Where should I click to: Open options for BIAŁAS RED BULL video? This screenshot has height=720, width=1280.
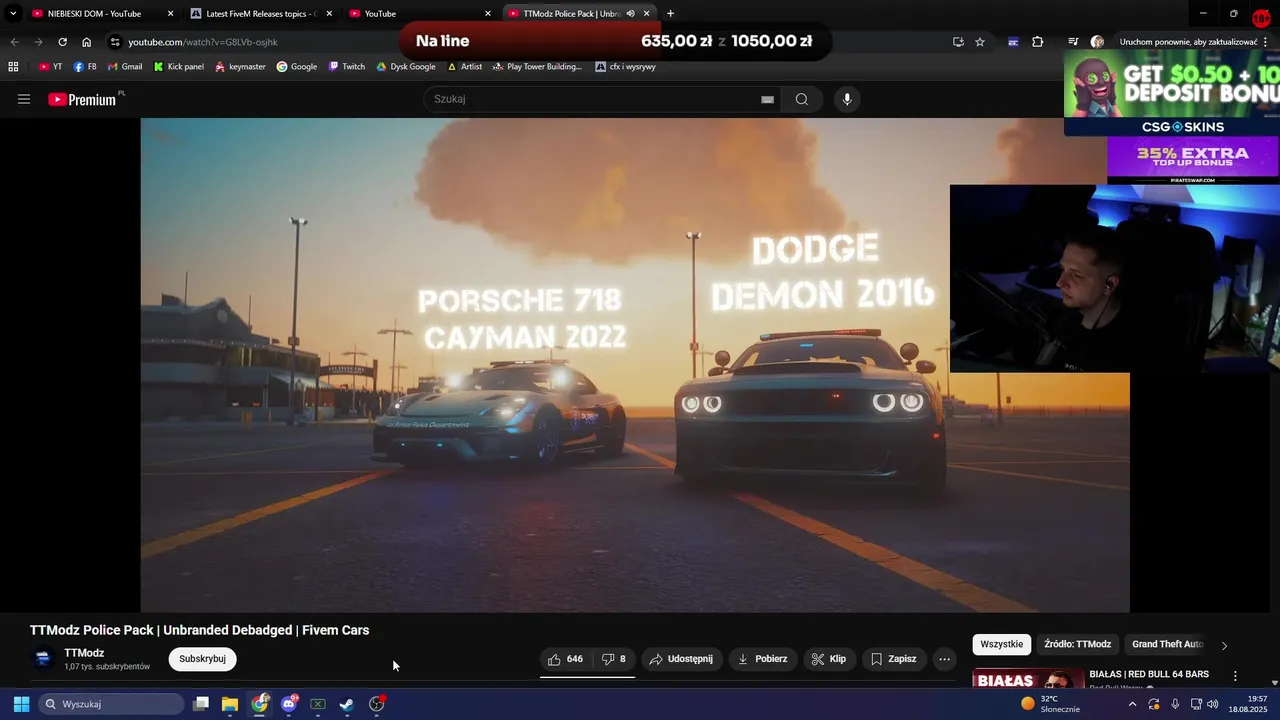[1235, 676]
